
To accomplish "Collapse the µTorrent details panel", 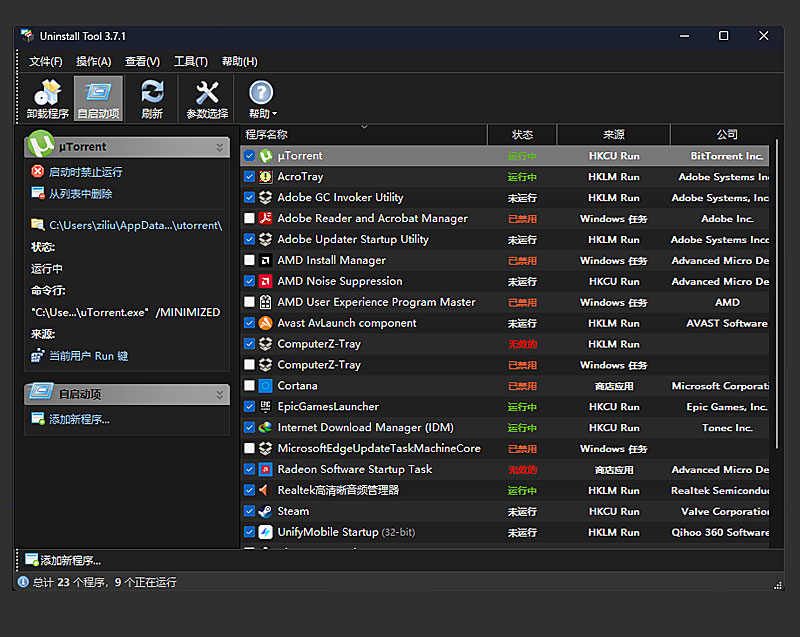I will pos(220,147).
